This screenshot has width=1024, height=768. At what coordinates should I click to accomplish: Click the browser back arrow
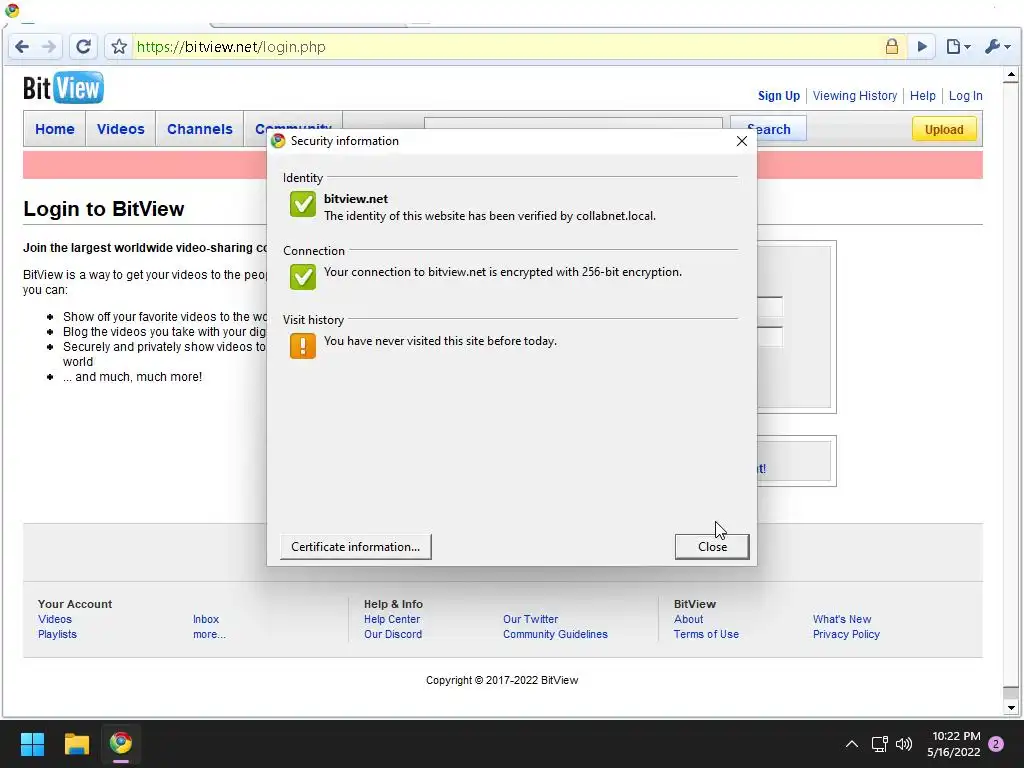coord(22,46)
